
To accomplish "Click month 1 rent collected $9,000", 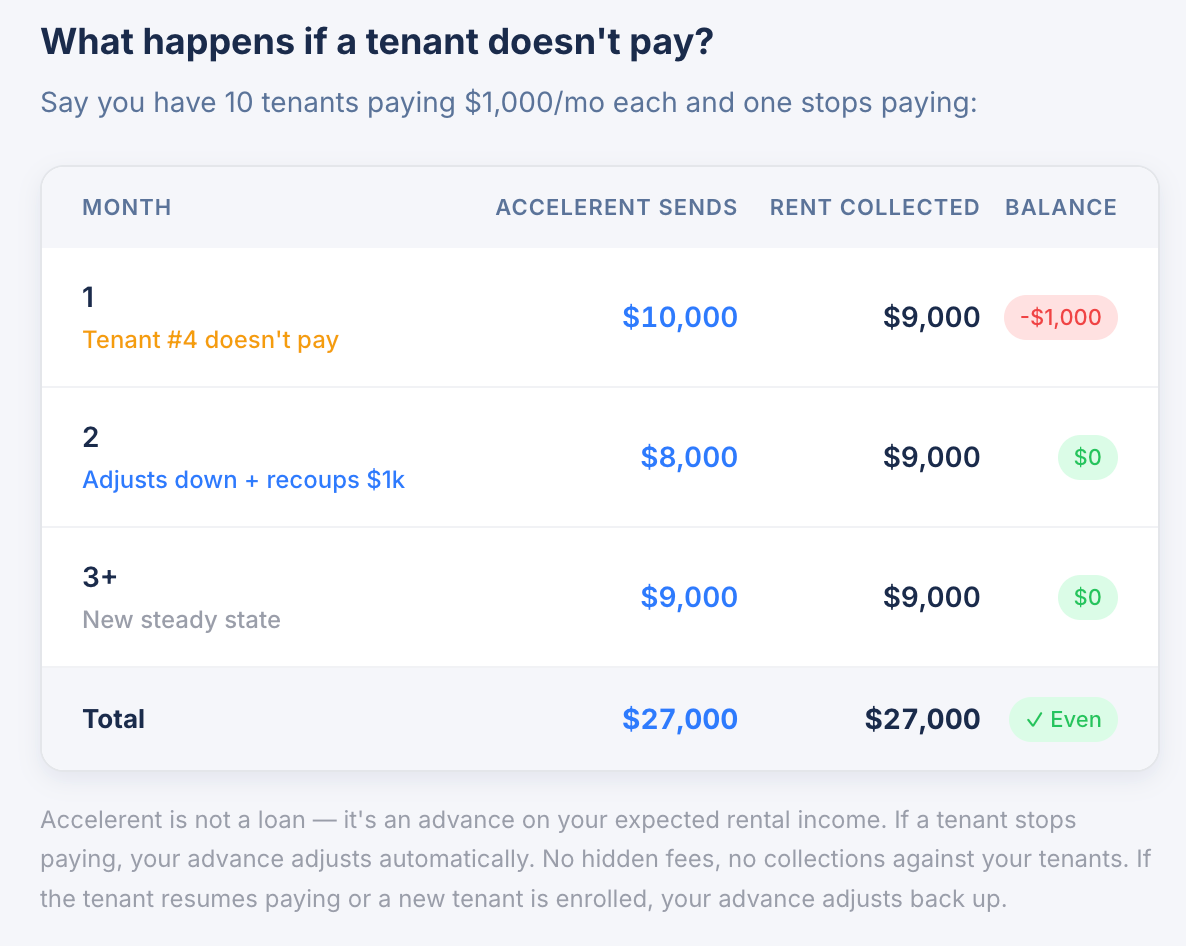I will [x=931, y=317].
